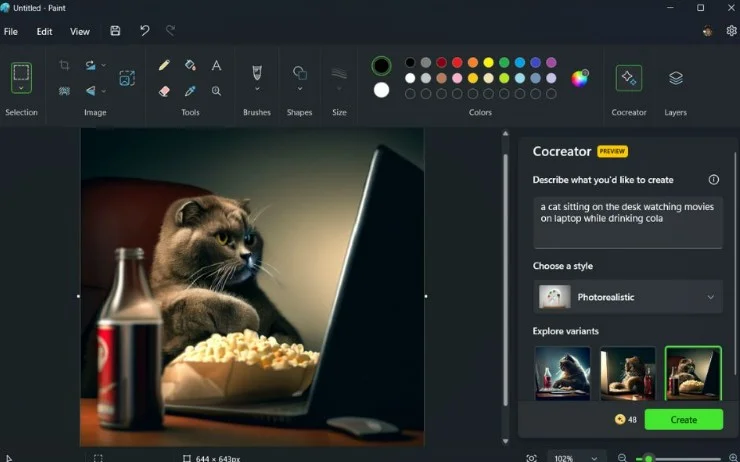
Task: Click the credits coin icon showing 48
Action: 620,419
